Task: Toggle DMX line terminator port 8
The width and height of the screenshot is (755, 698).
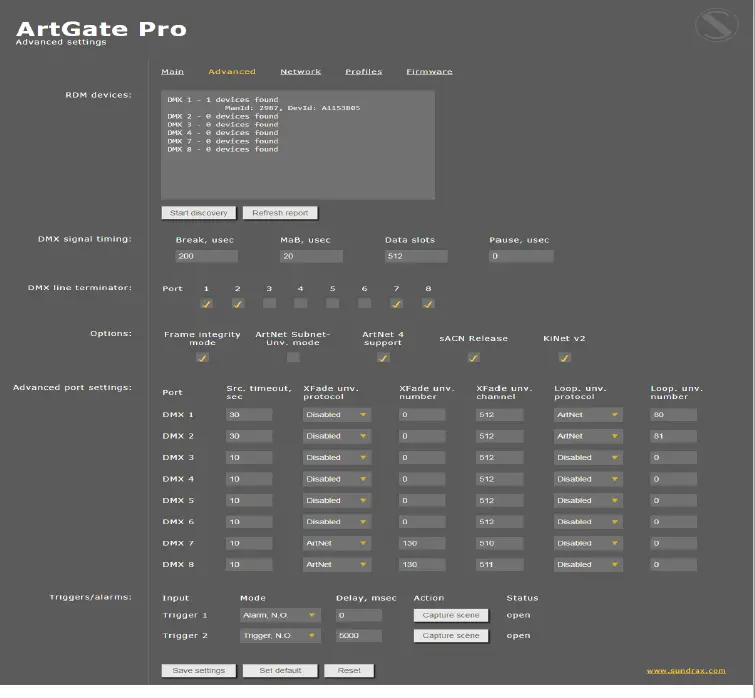Action: [x=428, y=303]
